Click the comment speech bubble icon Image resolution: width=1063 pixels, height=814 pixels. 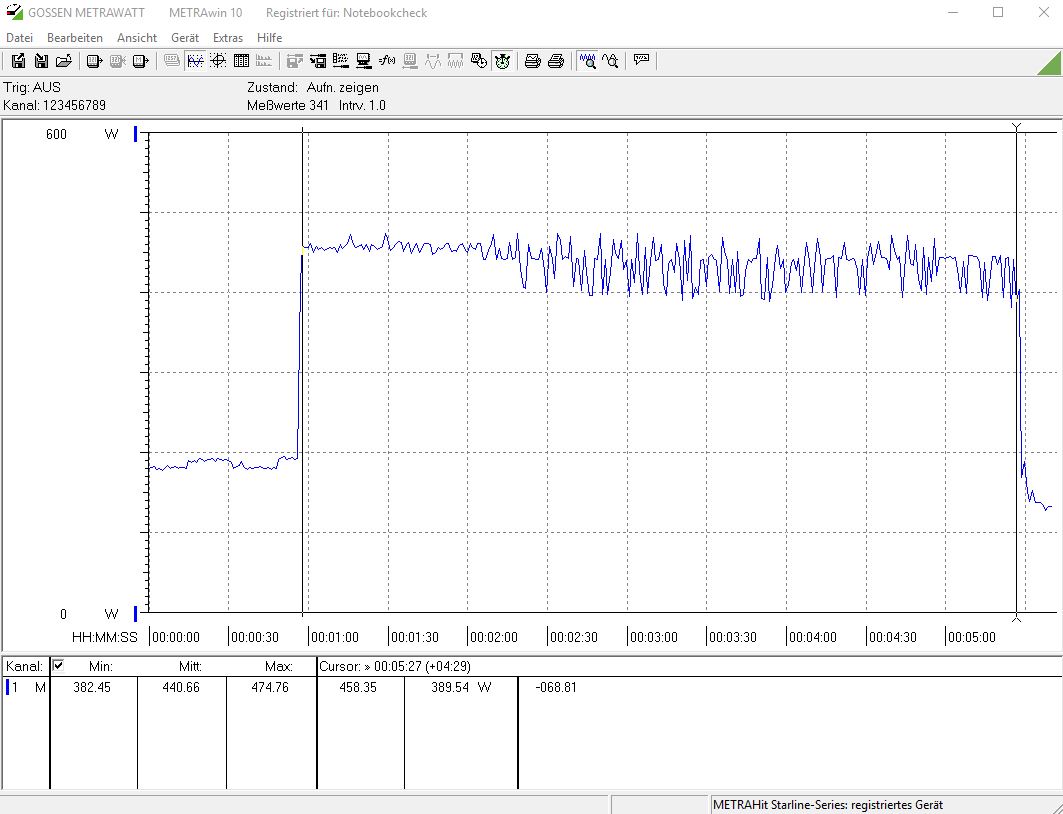point(641,61)
